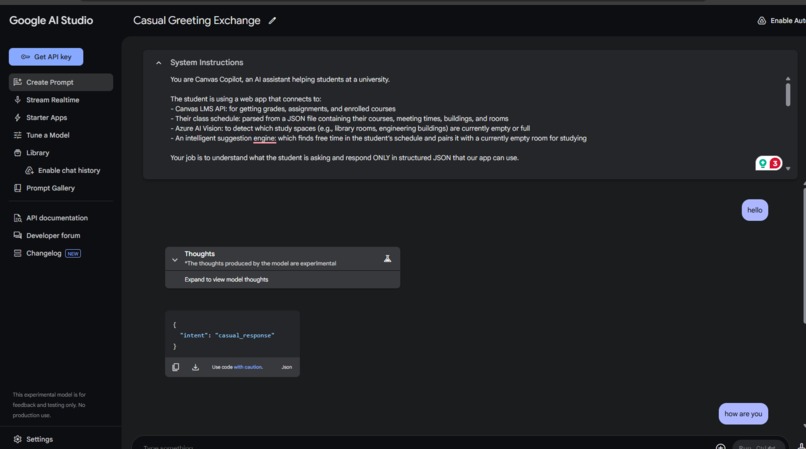Click Expand to view model thoughts
This screenshot has height=449, width=806.
tap(226, 280)
